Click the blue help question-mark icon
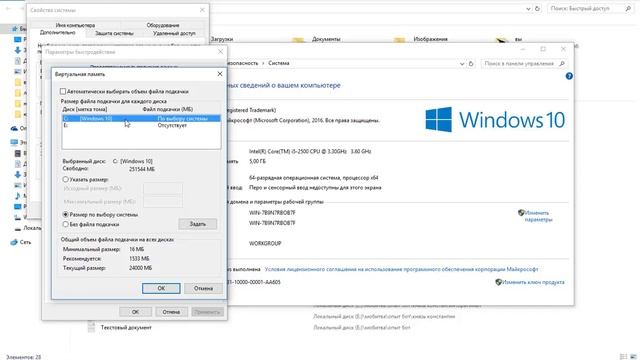The image size is (640, 360). pos(569,76)
